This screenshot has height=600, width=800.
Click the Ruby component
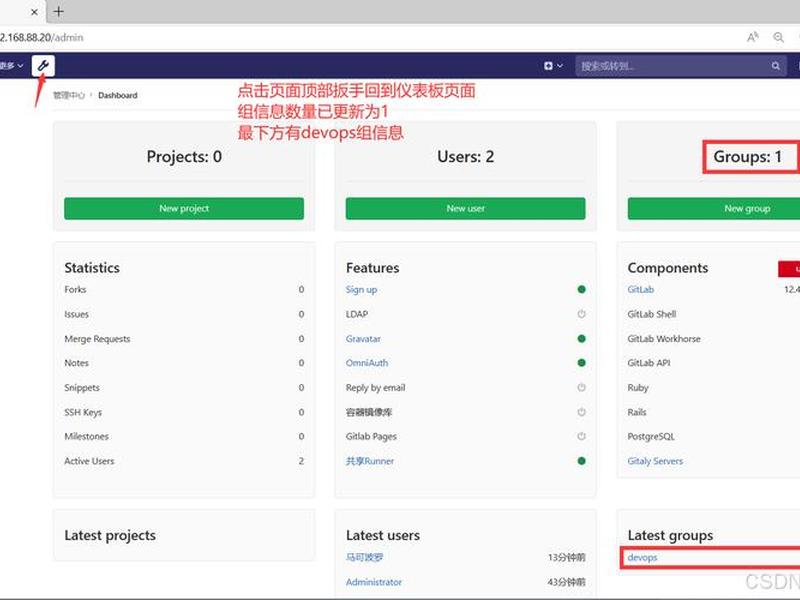(638, 387)
